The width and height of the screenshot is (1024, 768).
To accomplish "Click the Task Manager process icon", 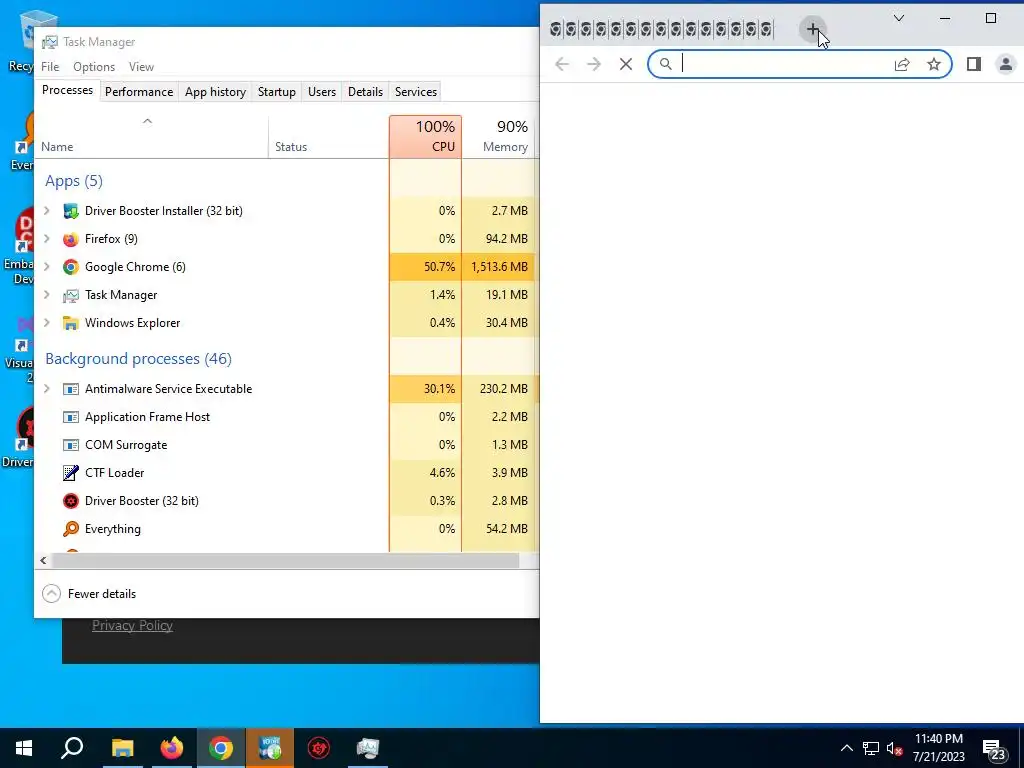I will pyautogui.click(x=71, y=295).
